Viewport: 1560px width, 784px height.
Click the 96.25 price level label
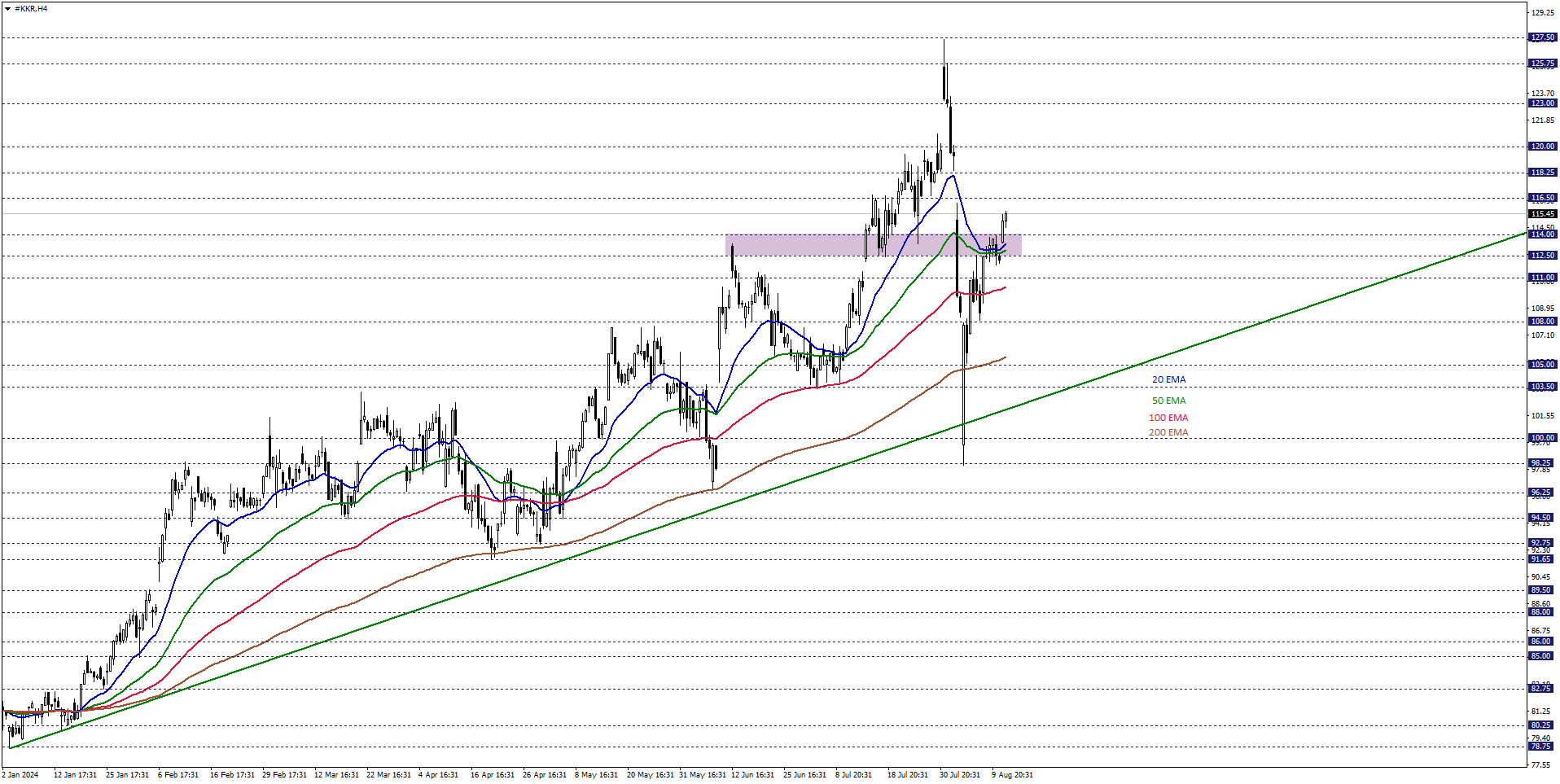click(1541, 493)
